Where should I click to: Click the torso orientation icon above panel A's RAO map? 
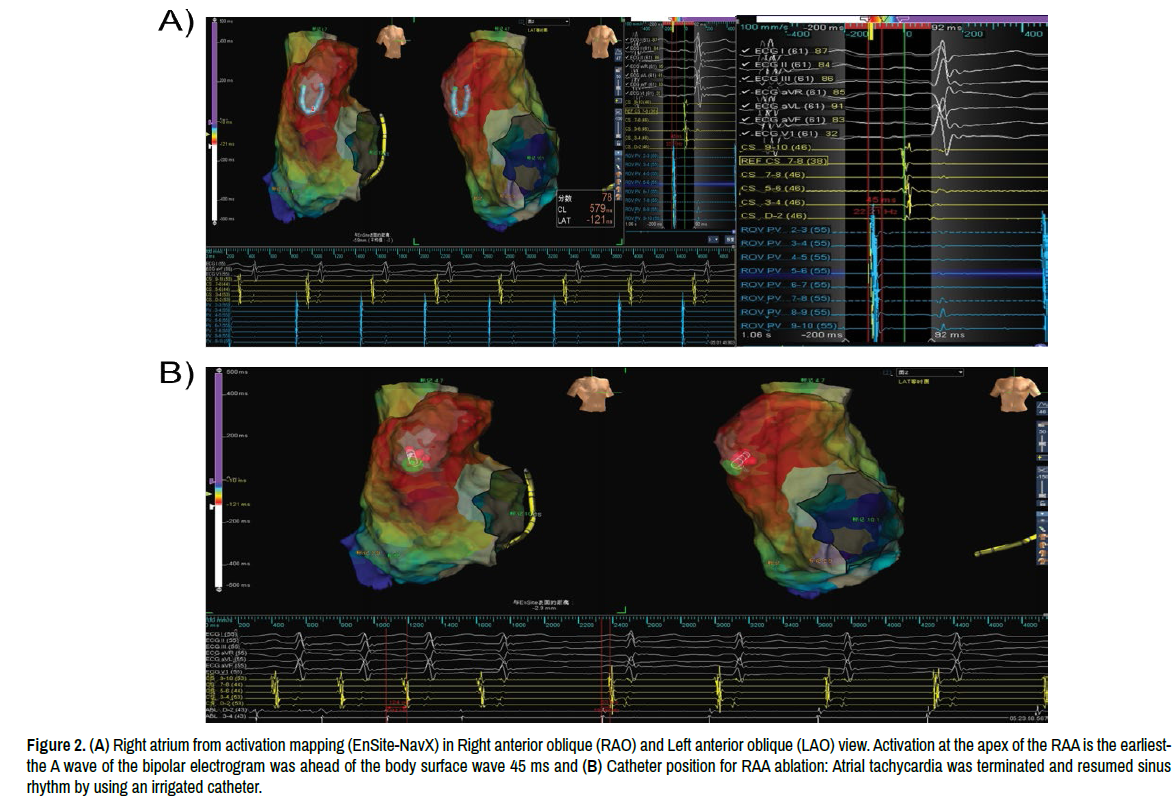389,40
